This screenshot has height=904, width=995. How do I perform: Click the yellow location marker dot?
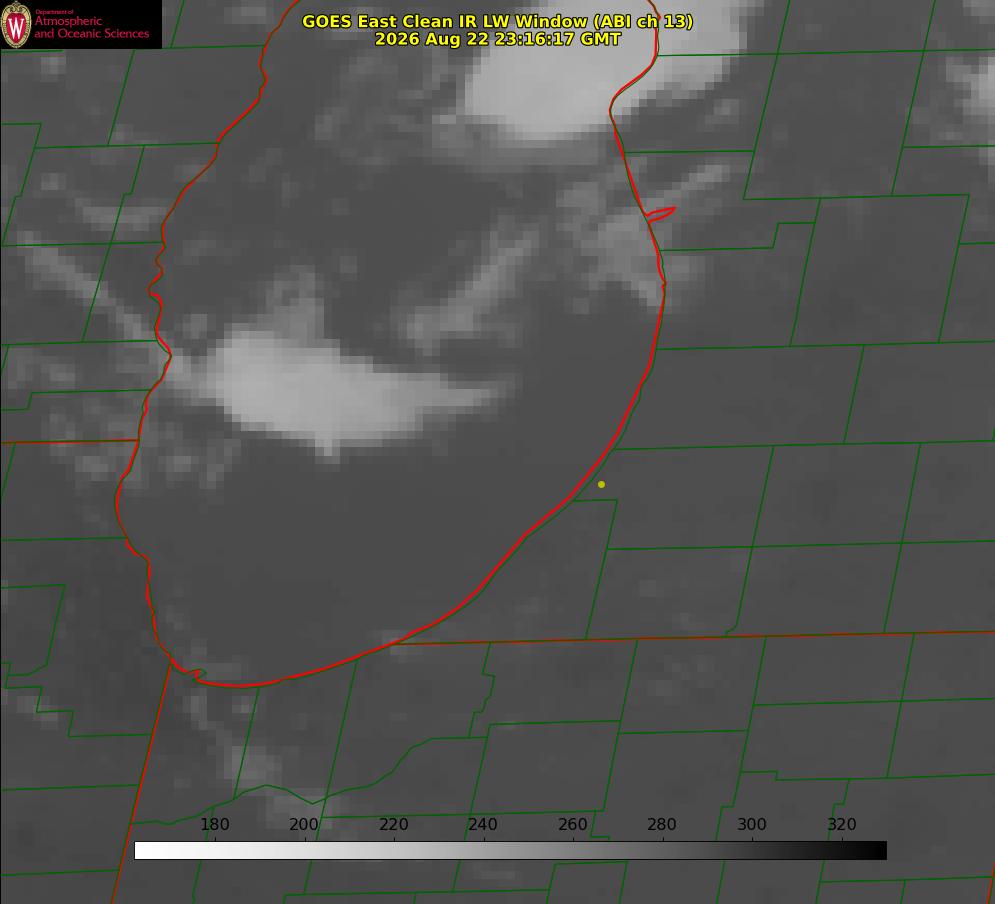point(602,485)
